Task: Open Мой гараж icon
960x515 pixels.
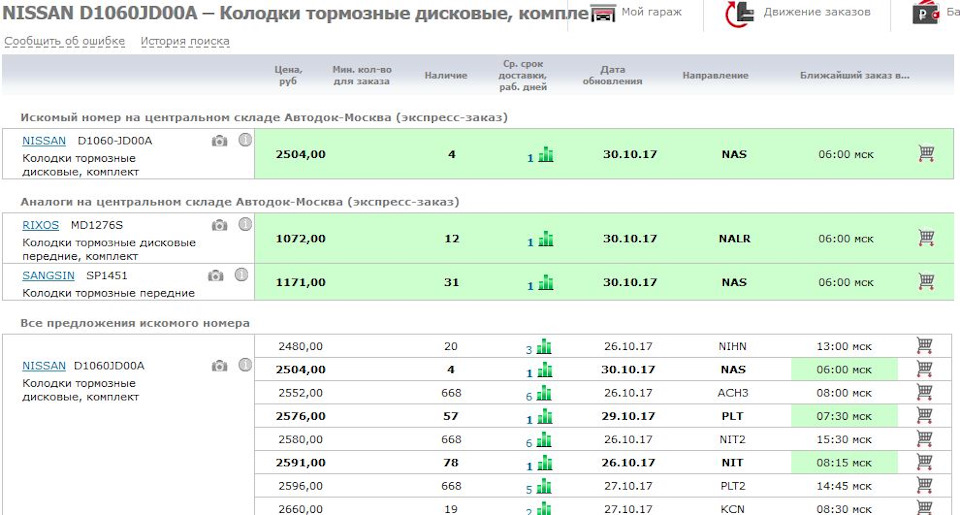Action: point(603,13)
